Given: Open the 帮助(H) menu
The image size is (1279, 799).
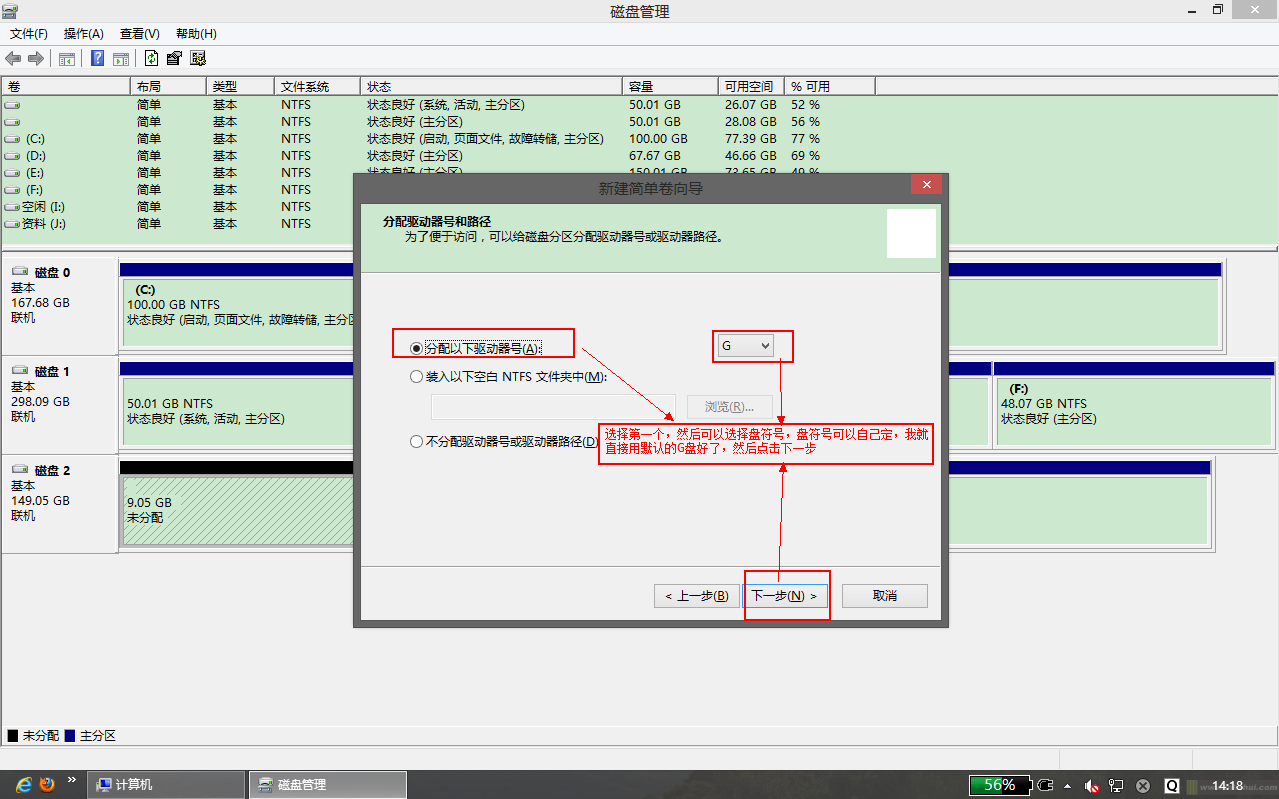Looking at the screenshot, I should (x=196, y=34).
